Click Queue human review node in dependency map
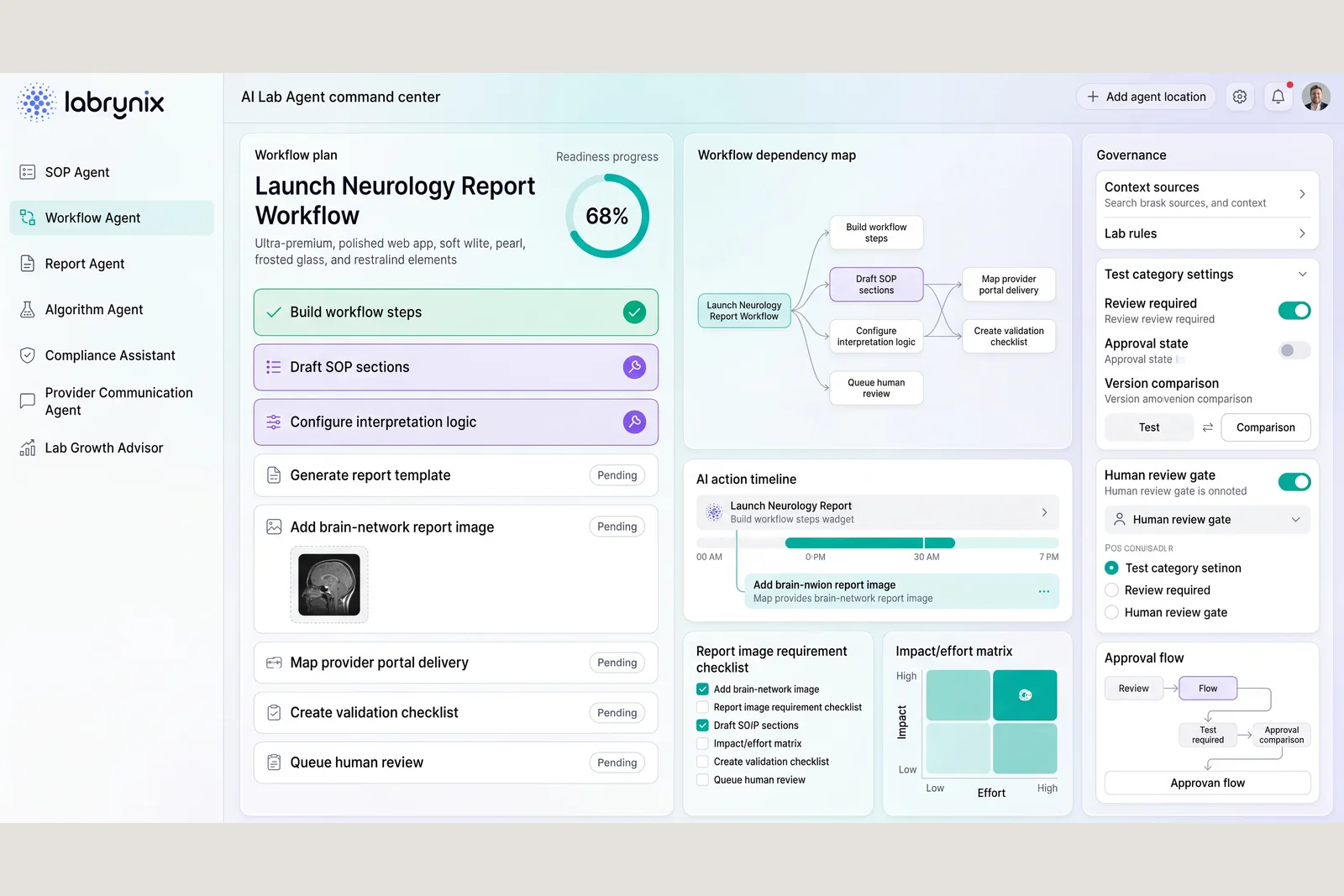This screenshot has width=1344, height=896. pyautogui.click(x=876, y=388)
